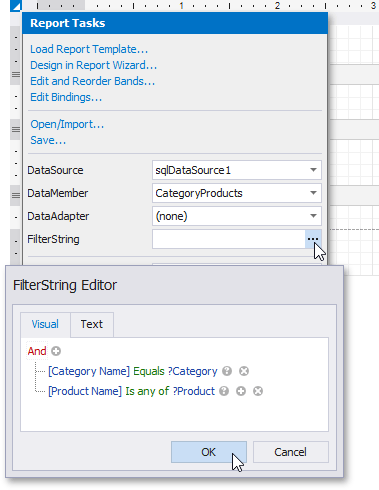The width and height of the screenshot is (379, 490).
Task: Select the third band handle on the vertical ruler
Action: click(x=16, y=195)
